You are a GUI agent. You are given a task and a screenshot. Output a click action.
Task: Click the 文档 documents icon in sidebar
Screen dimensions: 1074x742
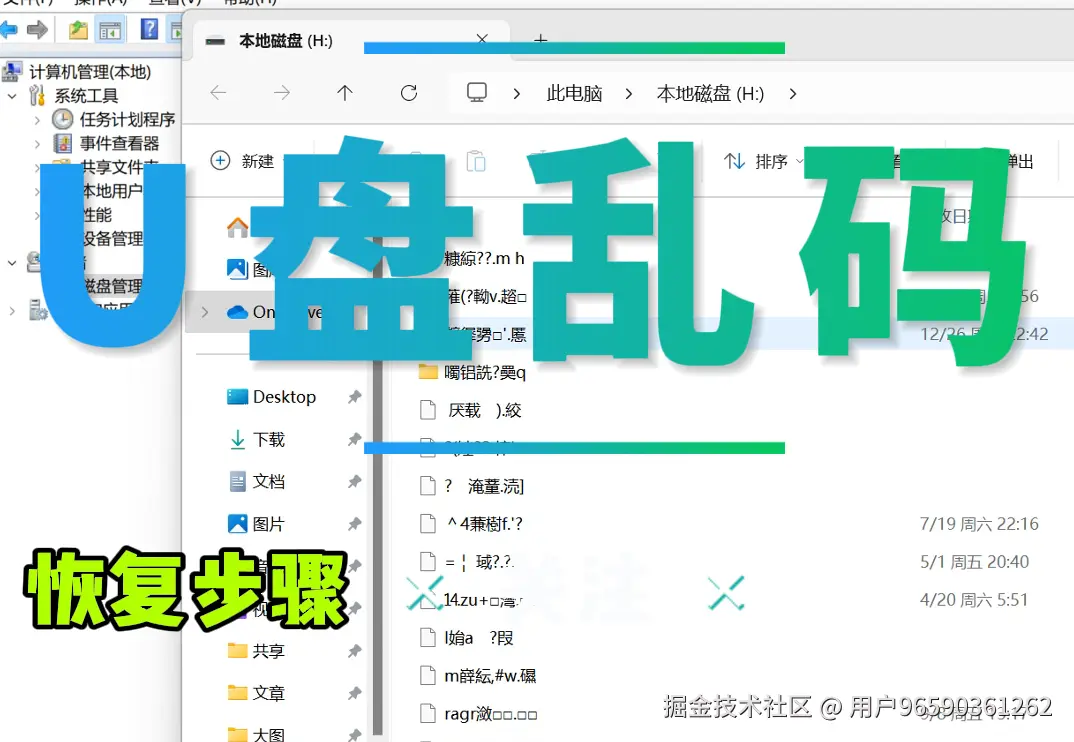pyautogui.click(x=238, y=479)
